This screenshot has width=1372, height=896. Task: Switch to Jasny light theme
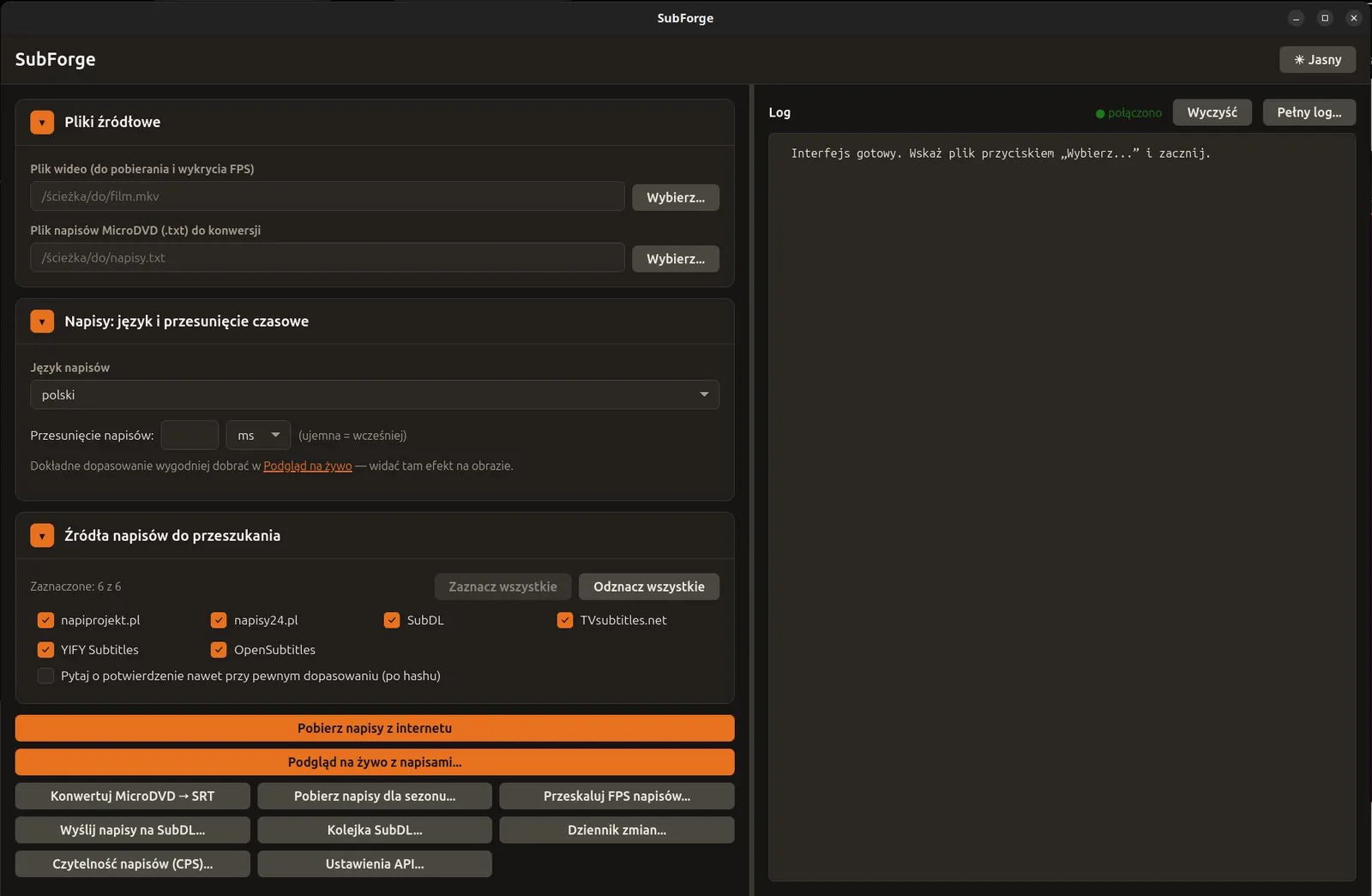point(1317,59)
